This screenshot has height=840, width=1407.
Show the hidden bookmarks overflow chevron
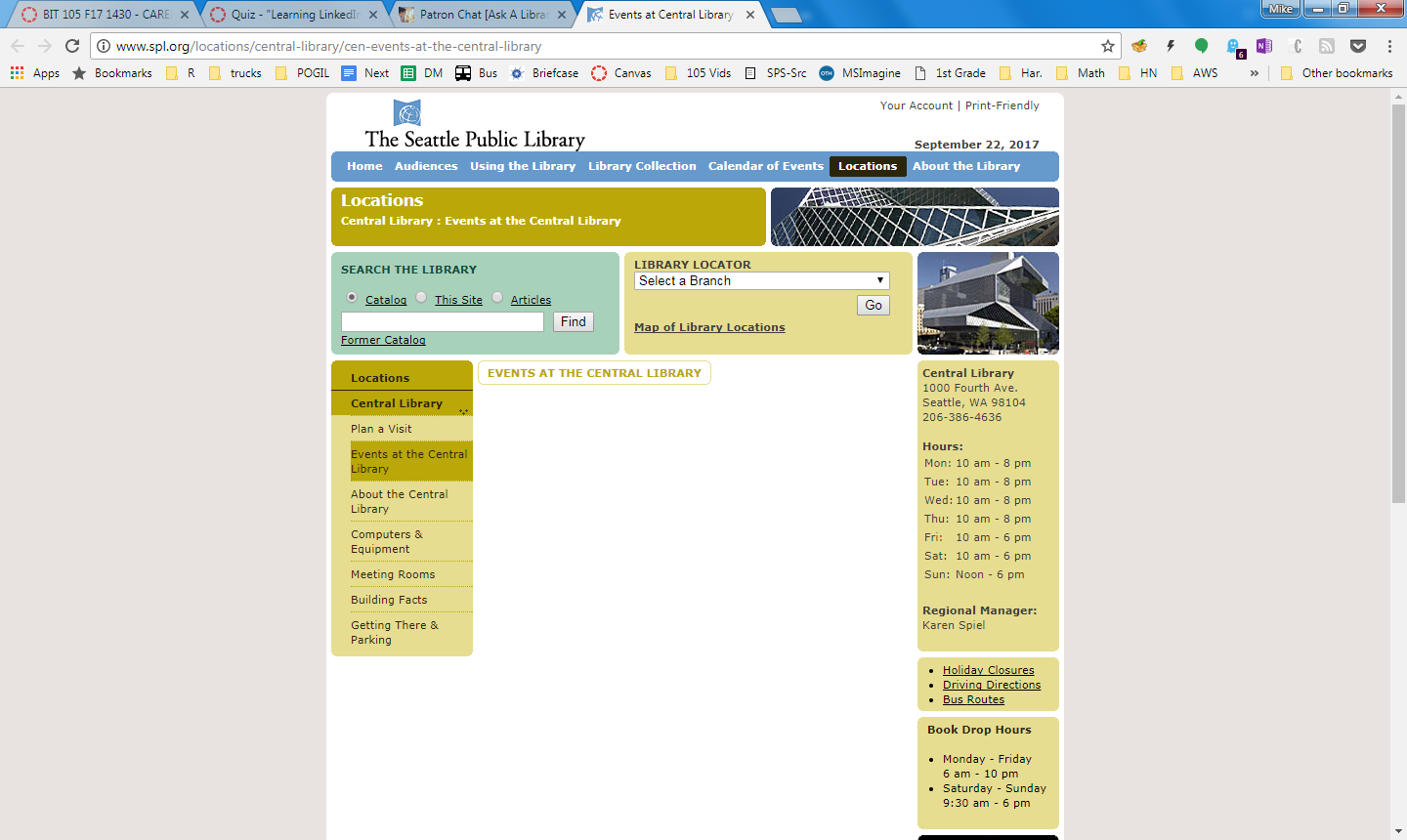tap(1255, 73)
